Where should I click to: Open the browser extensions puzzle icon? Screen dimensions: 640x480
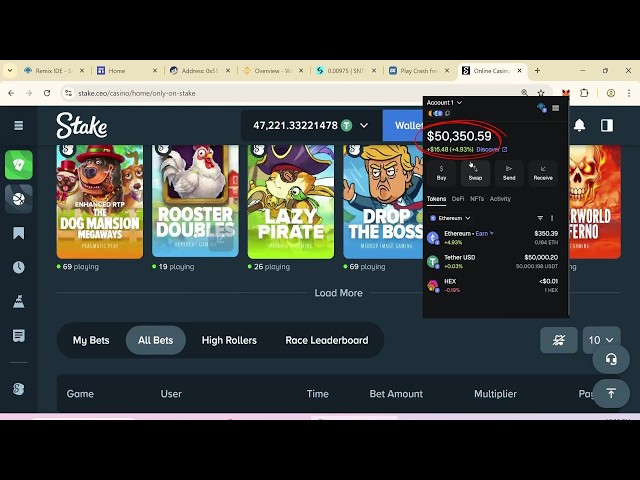tap(584, 93)
